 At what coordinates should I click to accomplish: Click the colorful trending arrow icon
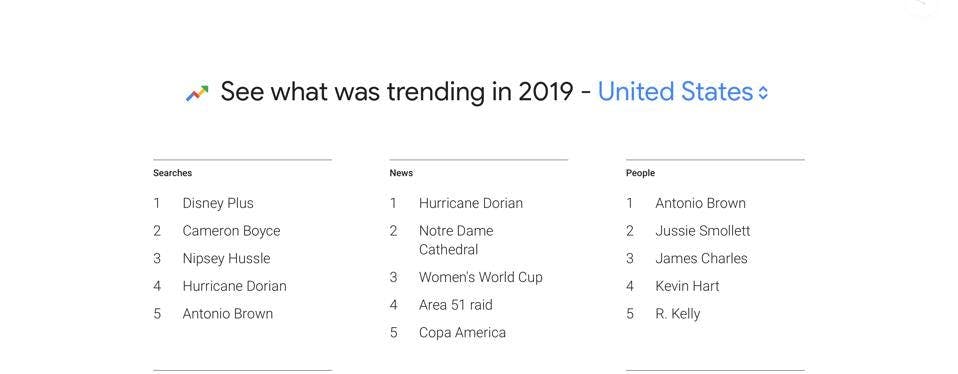[x=197, y=93]
